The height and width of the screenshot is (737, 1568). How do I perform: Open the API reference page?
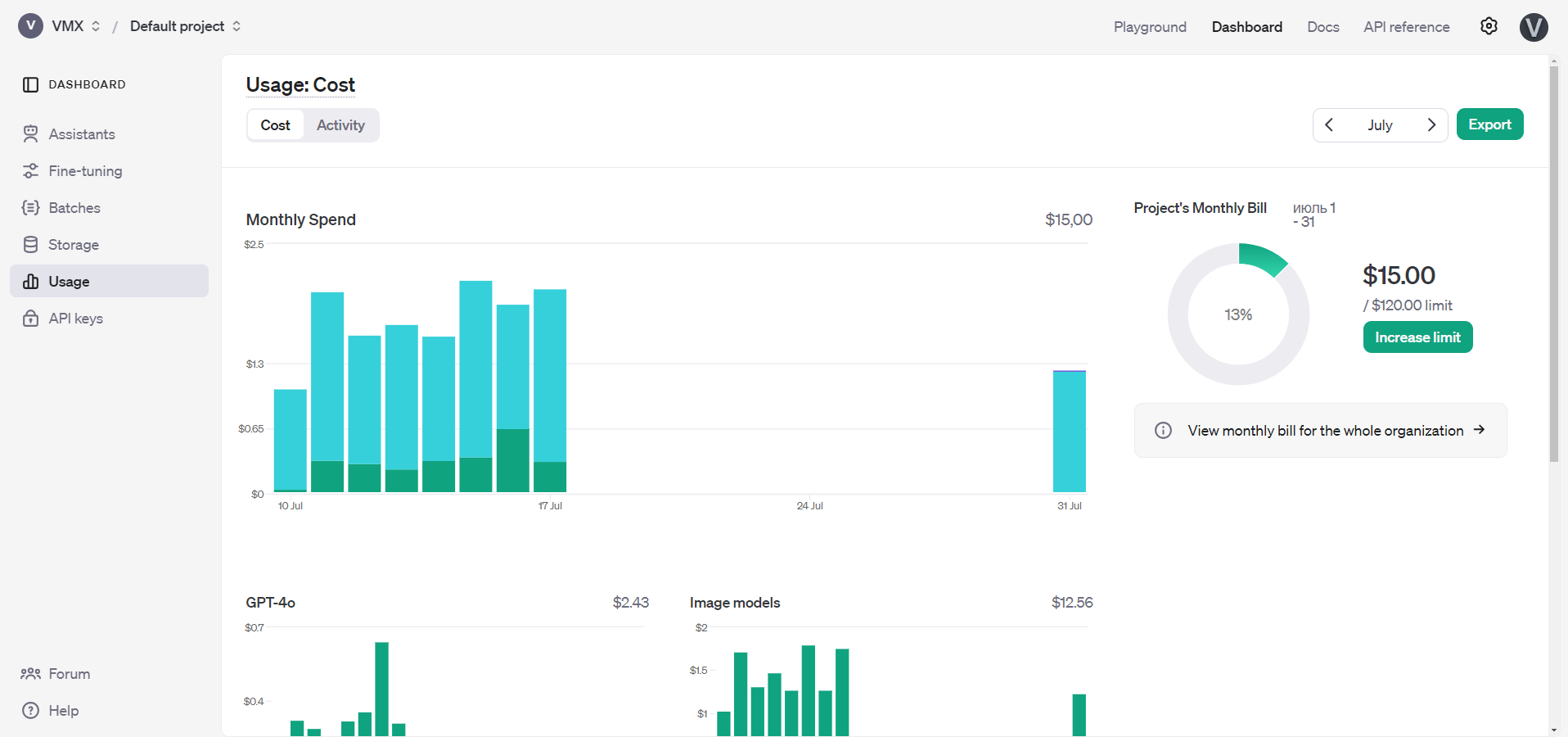(1406, 27)
